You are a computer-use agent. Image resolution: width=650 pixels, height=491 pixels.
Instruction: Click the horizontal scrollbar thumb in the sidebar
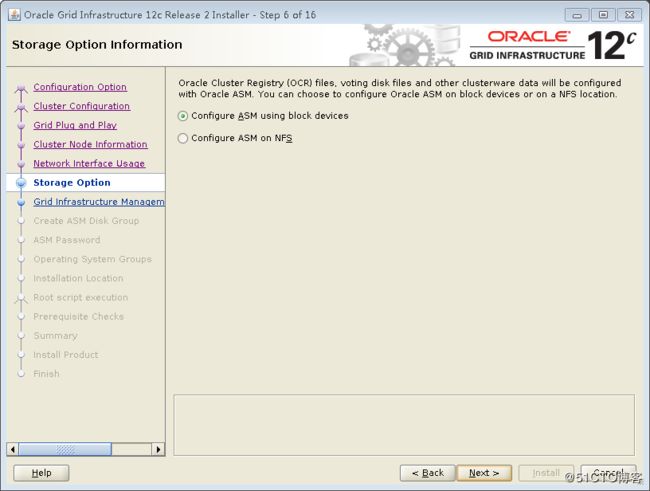(65, 449)
